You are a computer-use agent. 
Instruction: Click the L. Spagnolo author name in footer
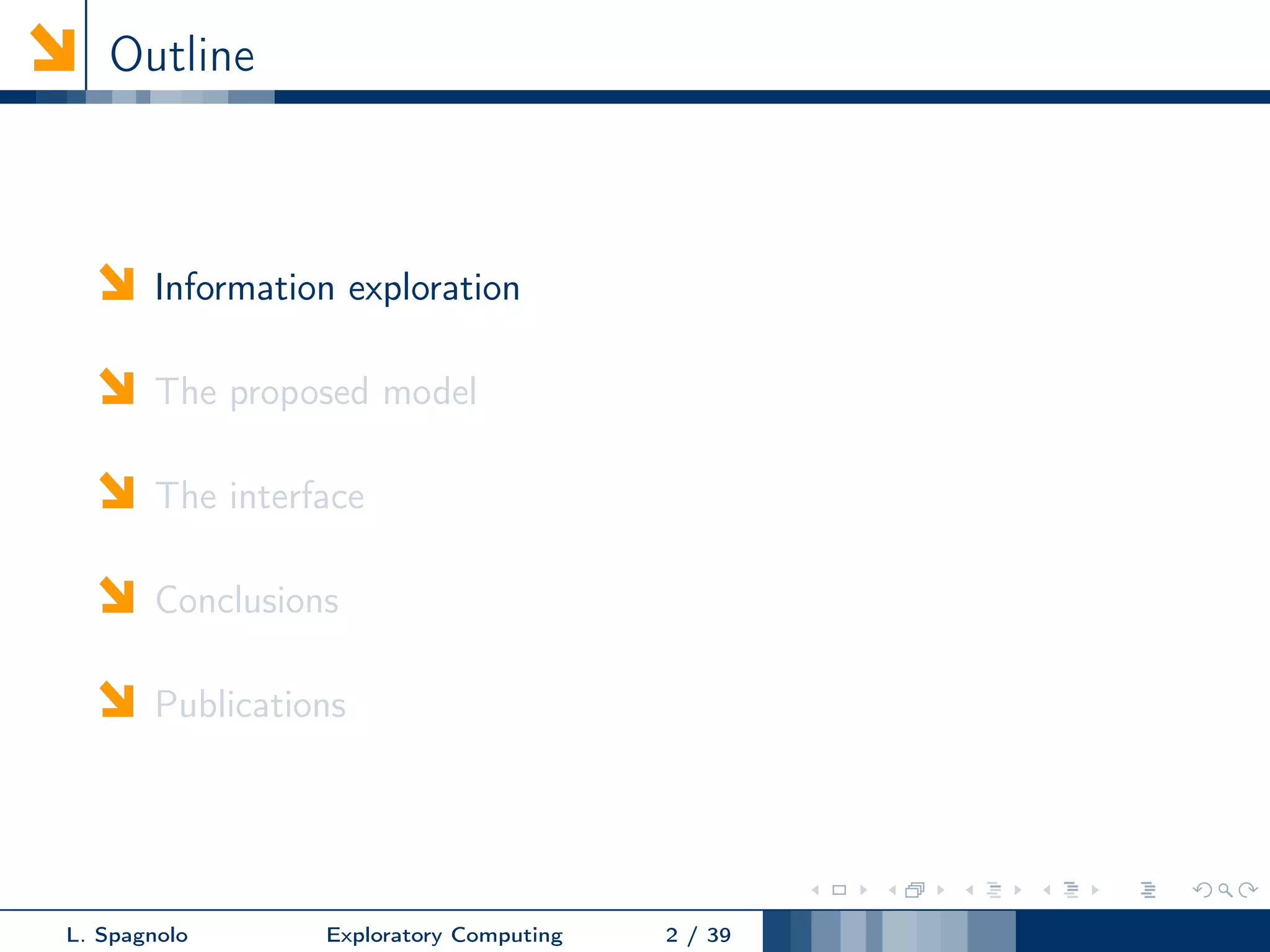tap(127, 935)
